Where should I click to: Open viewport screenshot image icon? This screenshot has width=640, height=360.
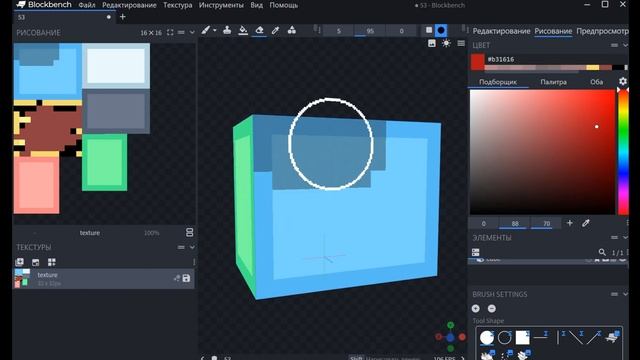[x=431, y=43]
